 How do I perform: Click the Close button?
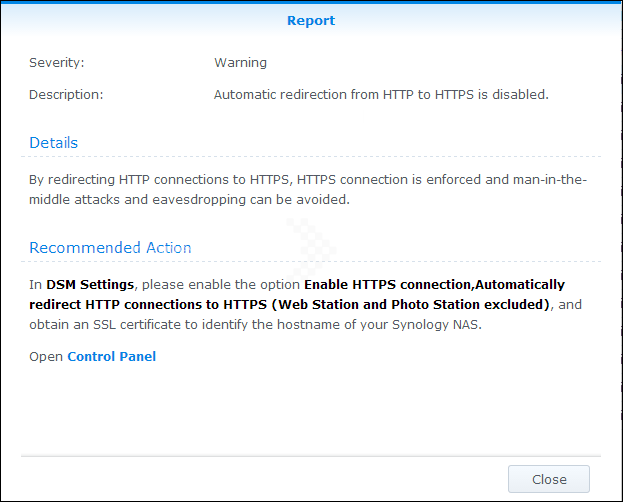(548, 479)
